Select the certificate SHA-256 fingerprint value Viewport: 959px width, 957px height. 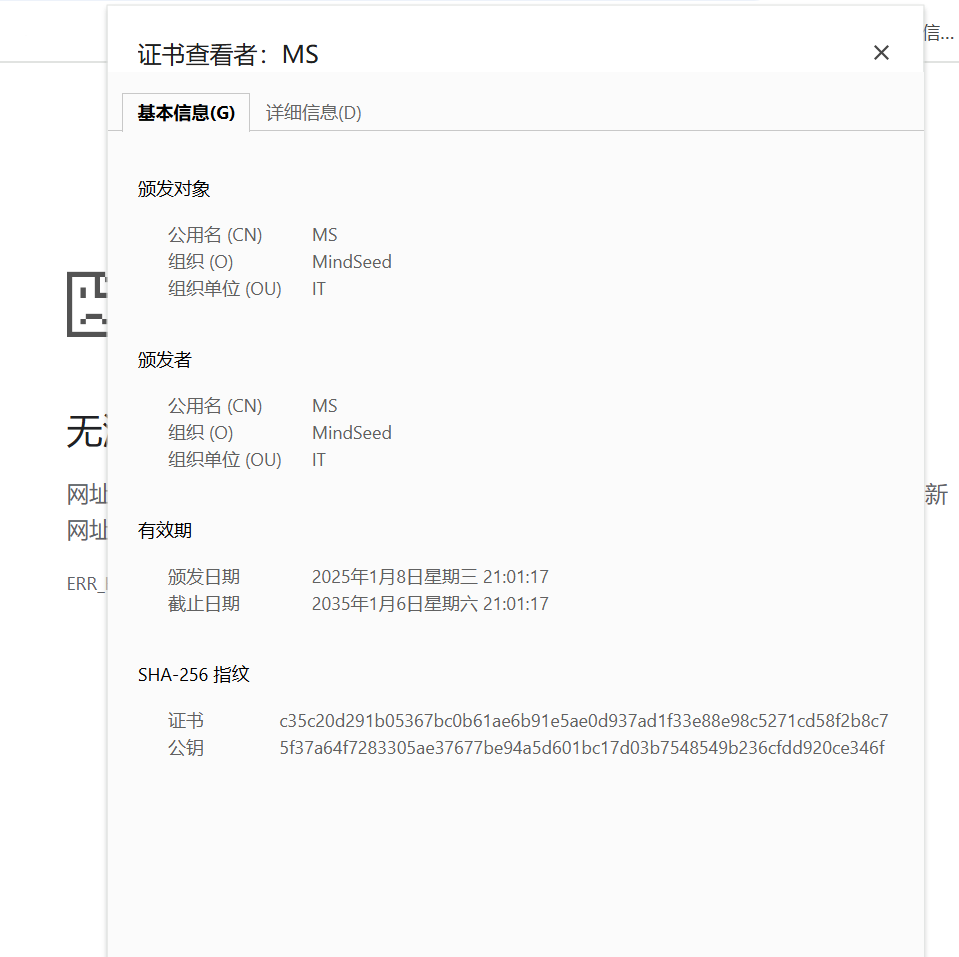(583, 721)
